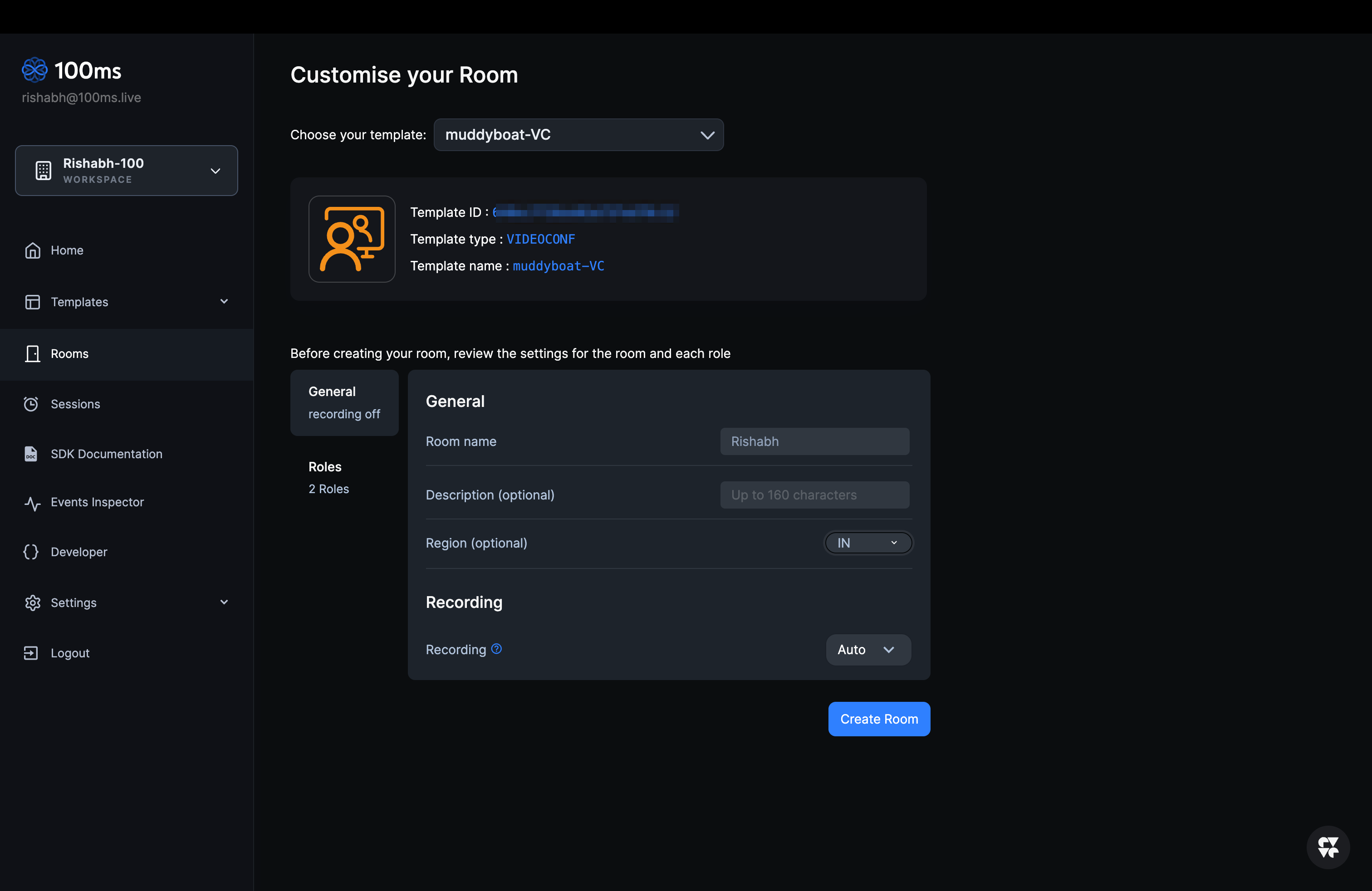Click the Developer curly braces icon

pyautogui.click(x=31, y=552)
